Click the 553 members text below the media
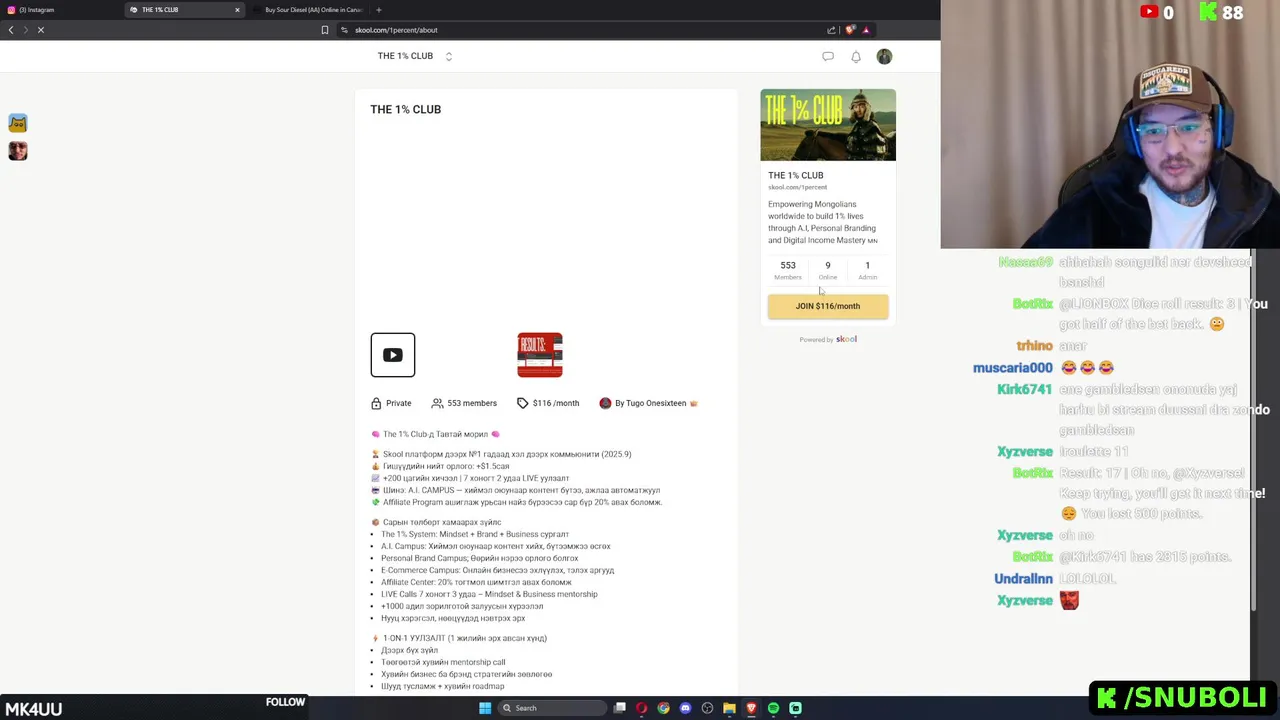Screen dimensions: 1280x720 point(472,403)
